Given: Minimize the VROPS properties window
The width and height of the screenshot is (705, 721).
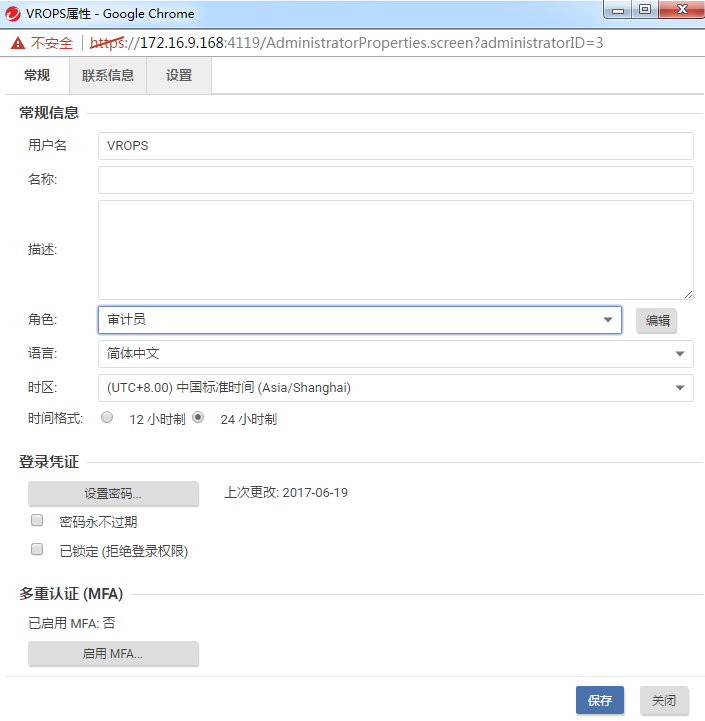Looking at the screenshot, I should (620, 10).
